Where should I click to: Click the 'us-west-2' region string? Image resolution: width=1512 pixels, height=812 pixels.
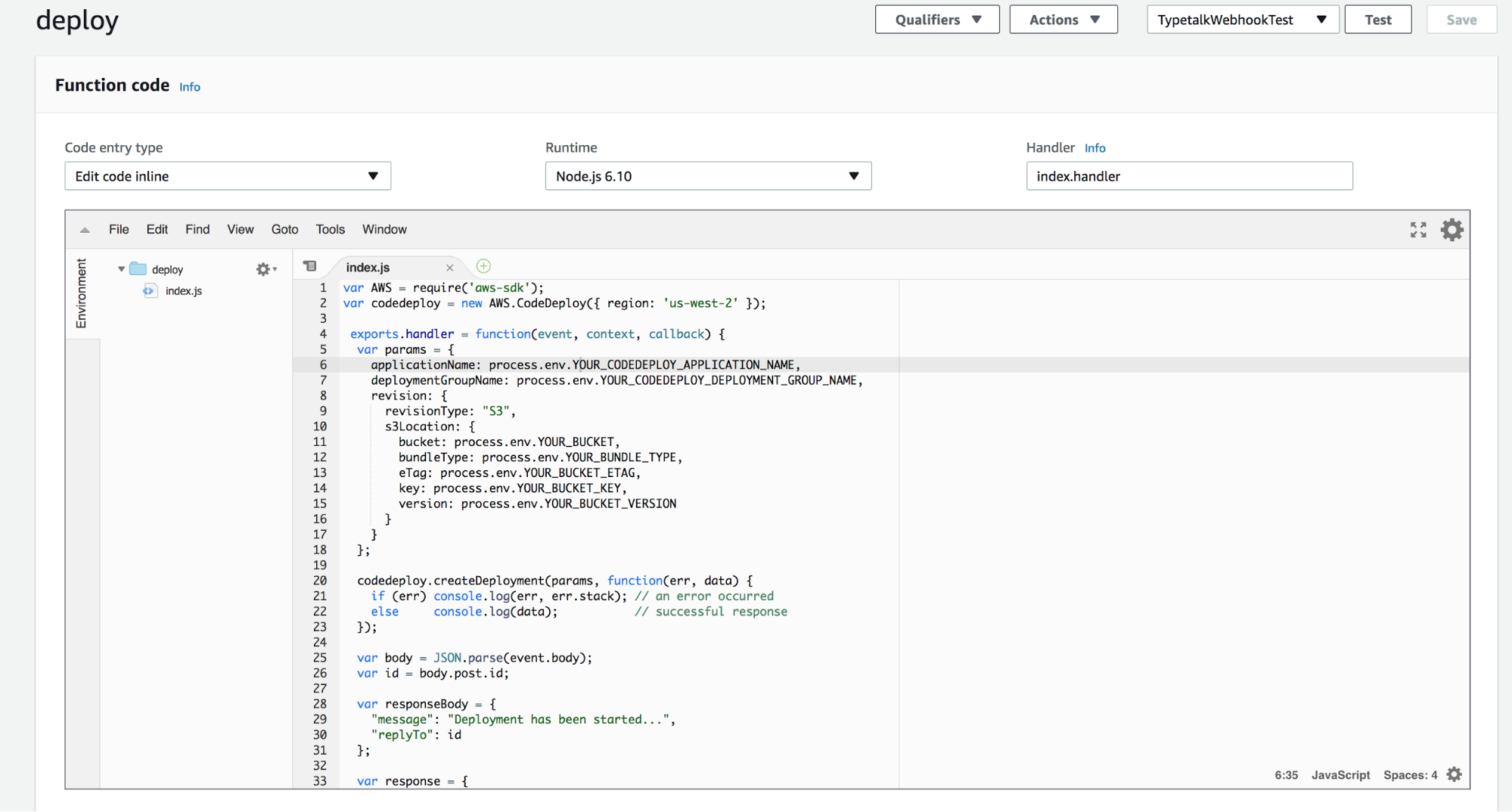tap(700, 303)
